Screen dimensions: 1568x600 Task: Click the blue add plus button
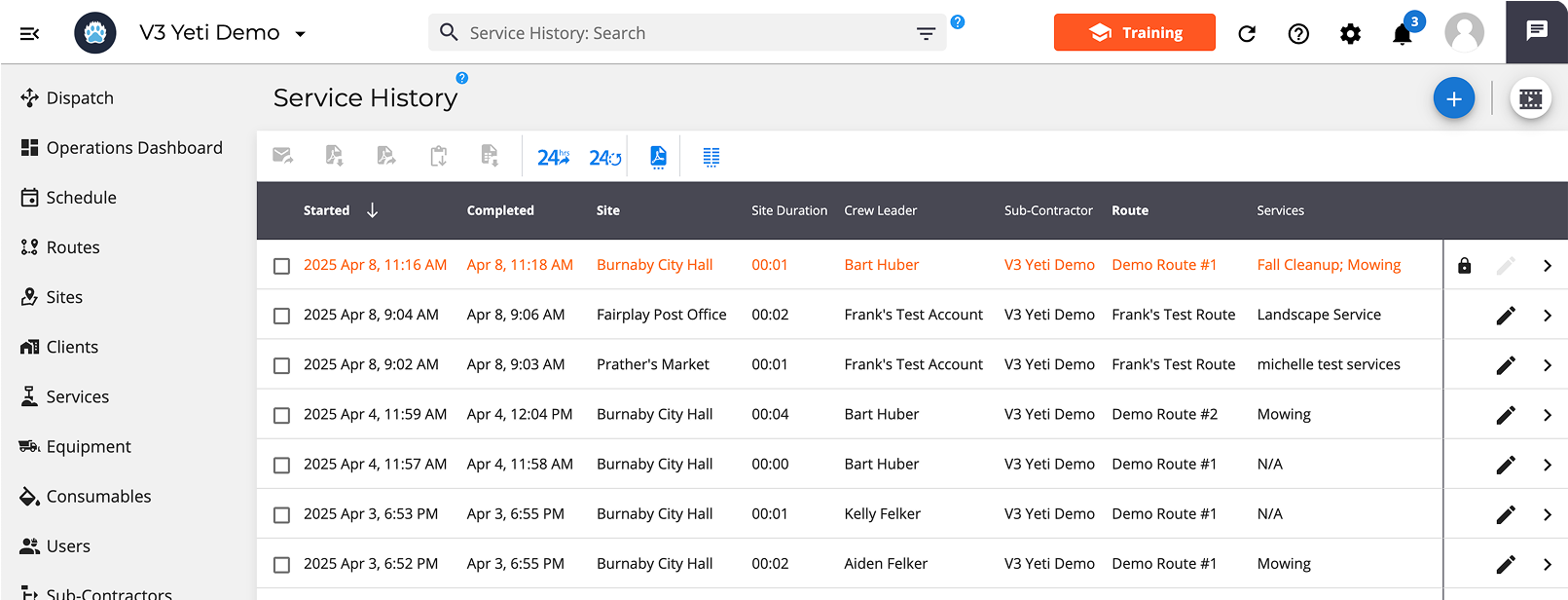coord(1454,98)
